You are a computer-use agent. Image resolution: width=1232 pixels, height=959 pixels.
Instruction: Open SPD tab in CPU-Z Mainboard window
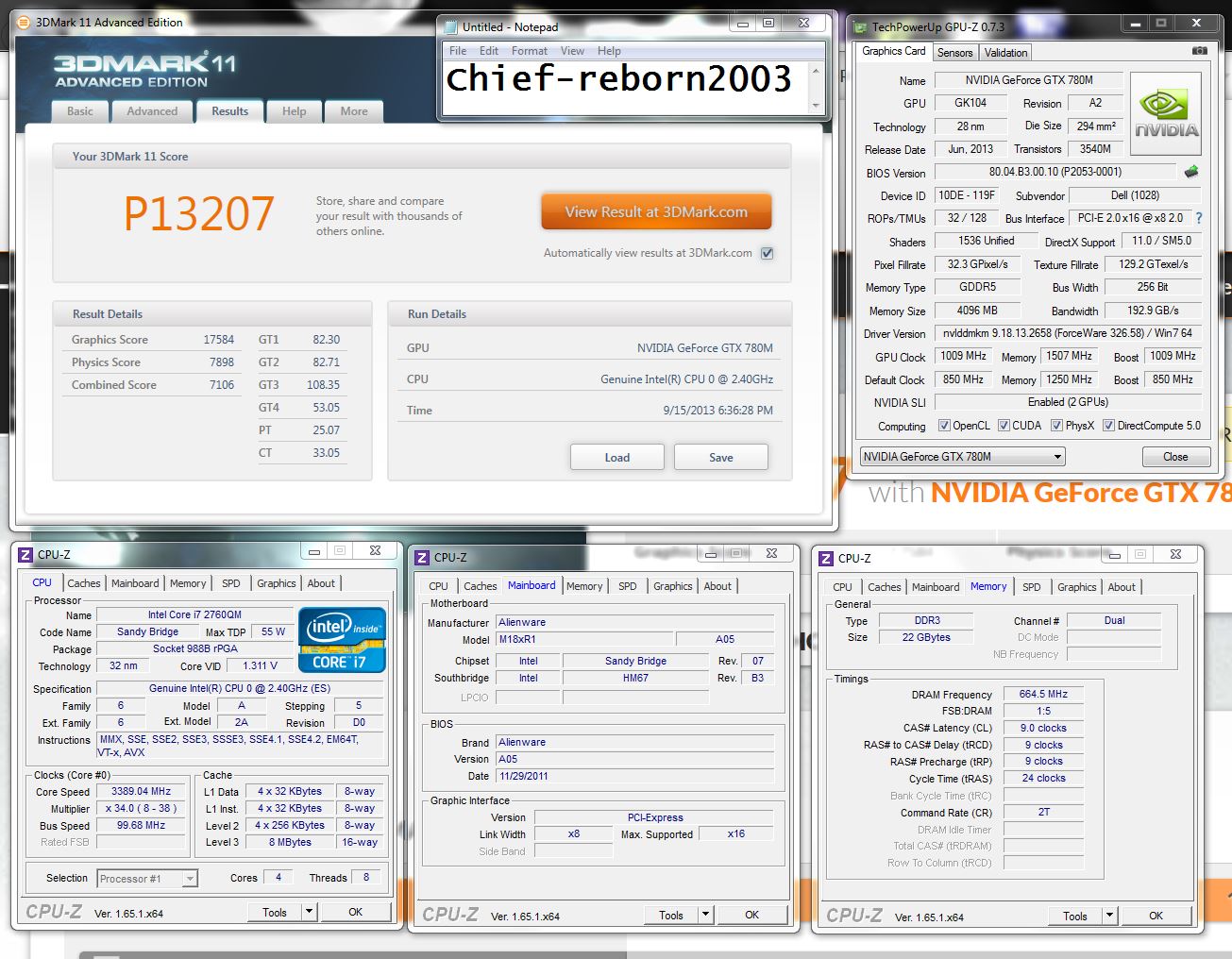pos(628,586)
